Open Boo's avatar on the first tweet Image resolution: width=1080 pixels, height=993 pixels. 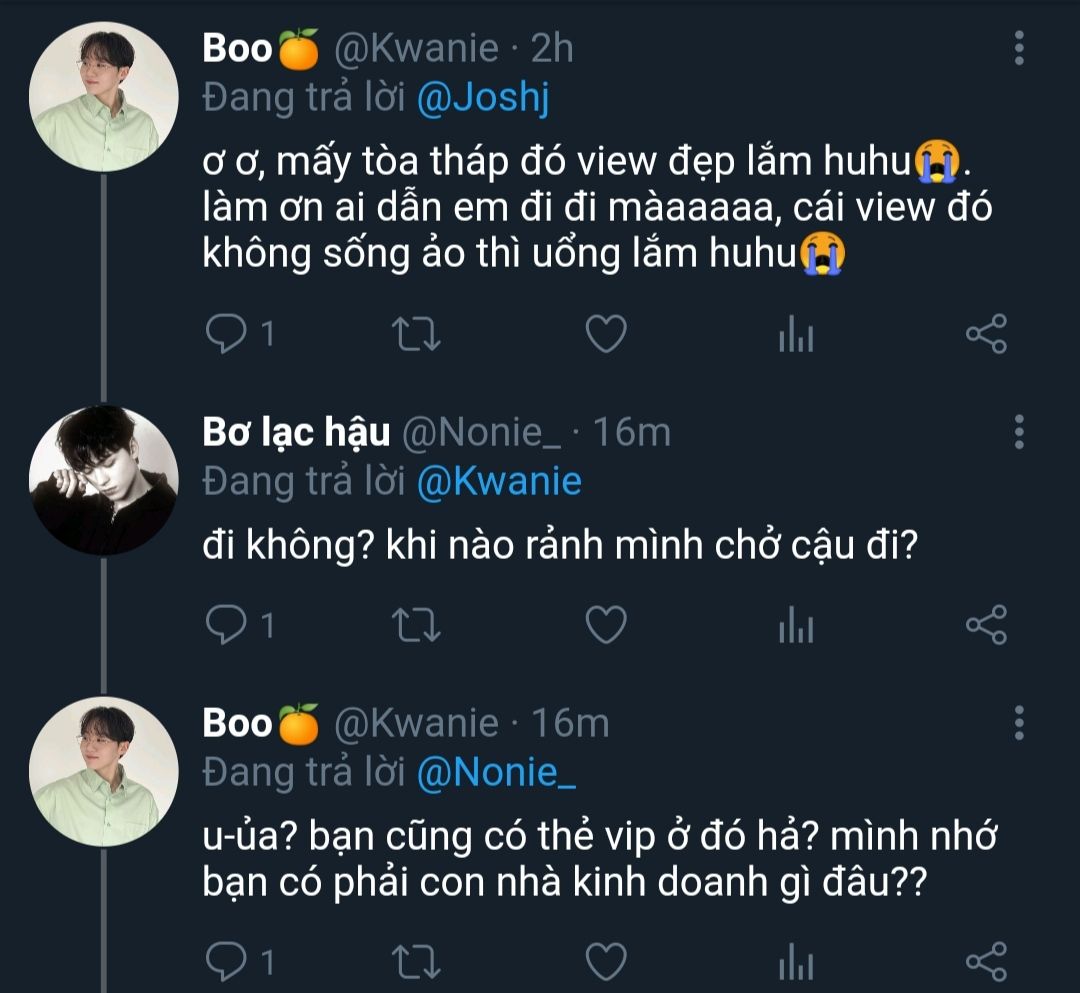click(x=103, y=97)
